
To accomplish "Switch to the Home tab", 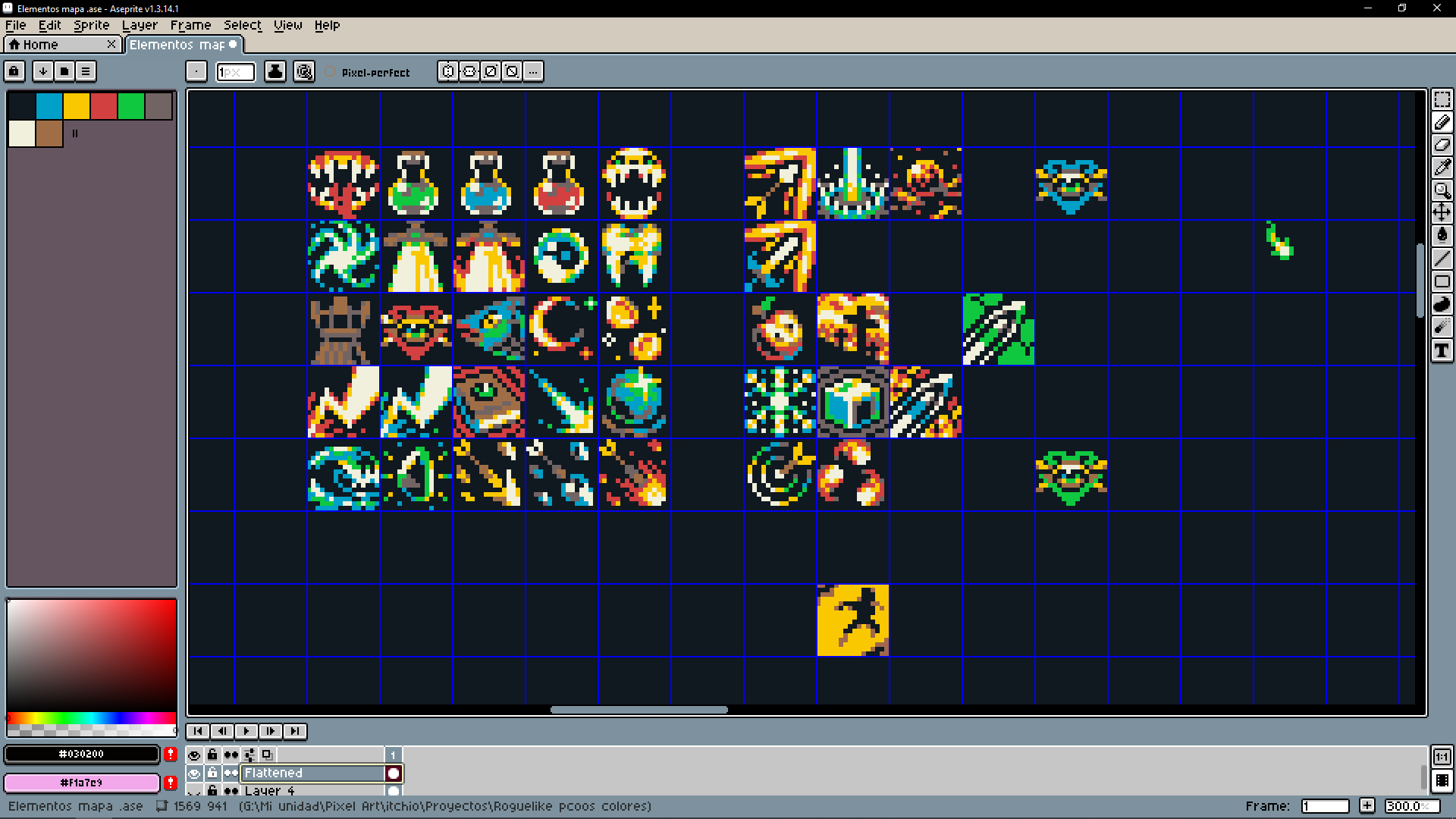I will point(40,45).
